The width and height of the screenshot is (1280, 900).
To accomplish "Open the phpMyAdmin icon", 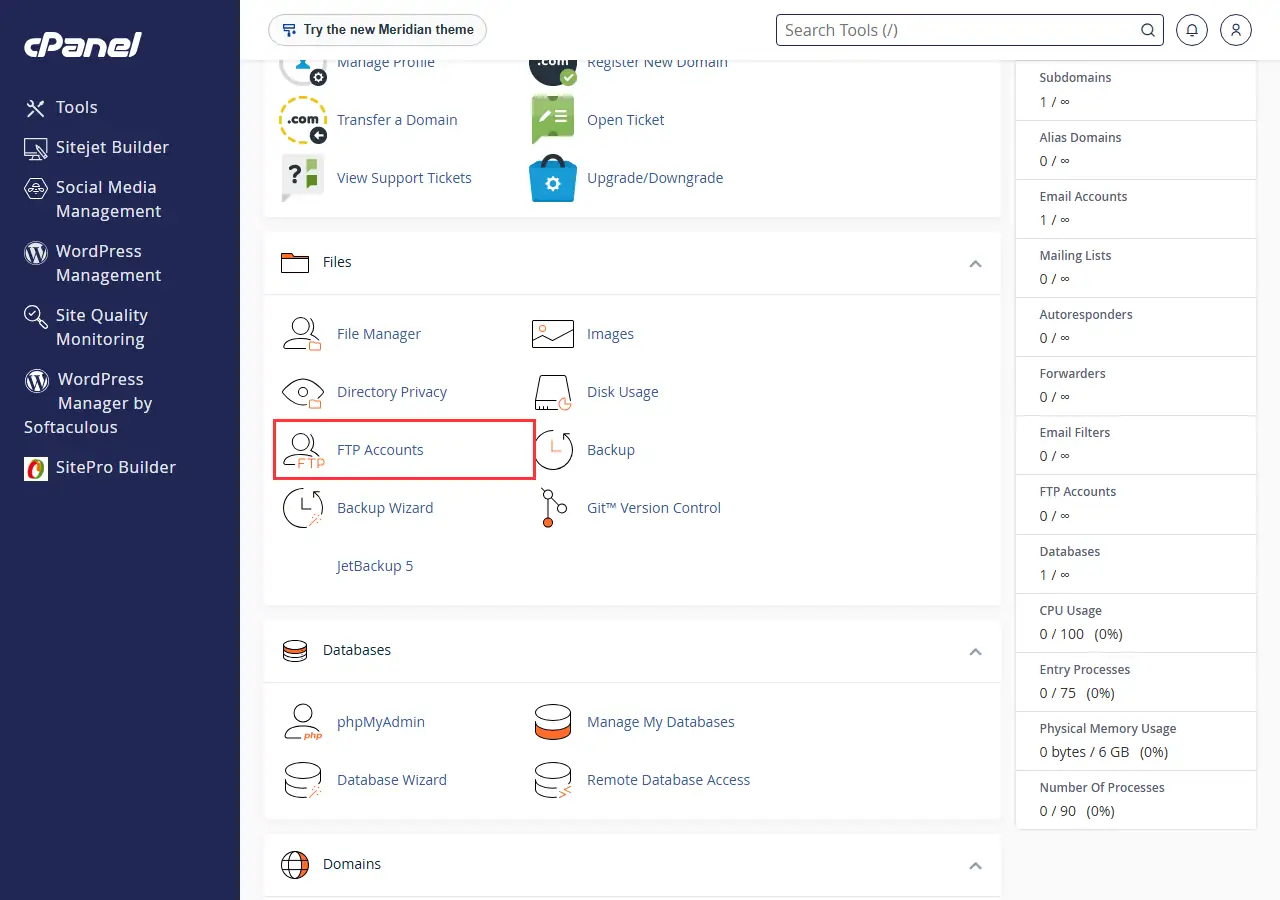I will 302,722.
